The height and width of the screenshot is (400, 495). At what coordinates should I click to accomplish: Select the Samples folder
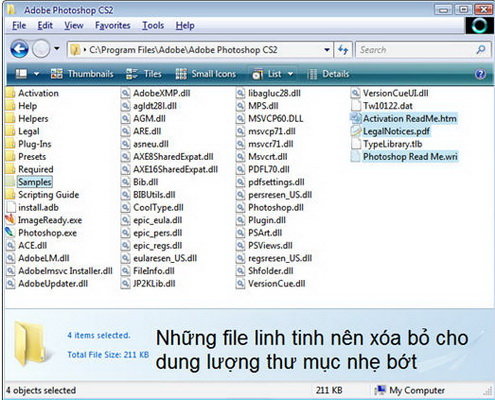(35, 182)
